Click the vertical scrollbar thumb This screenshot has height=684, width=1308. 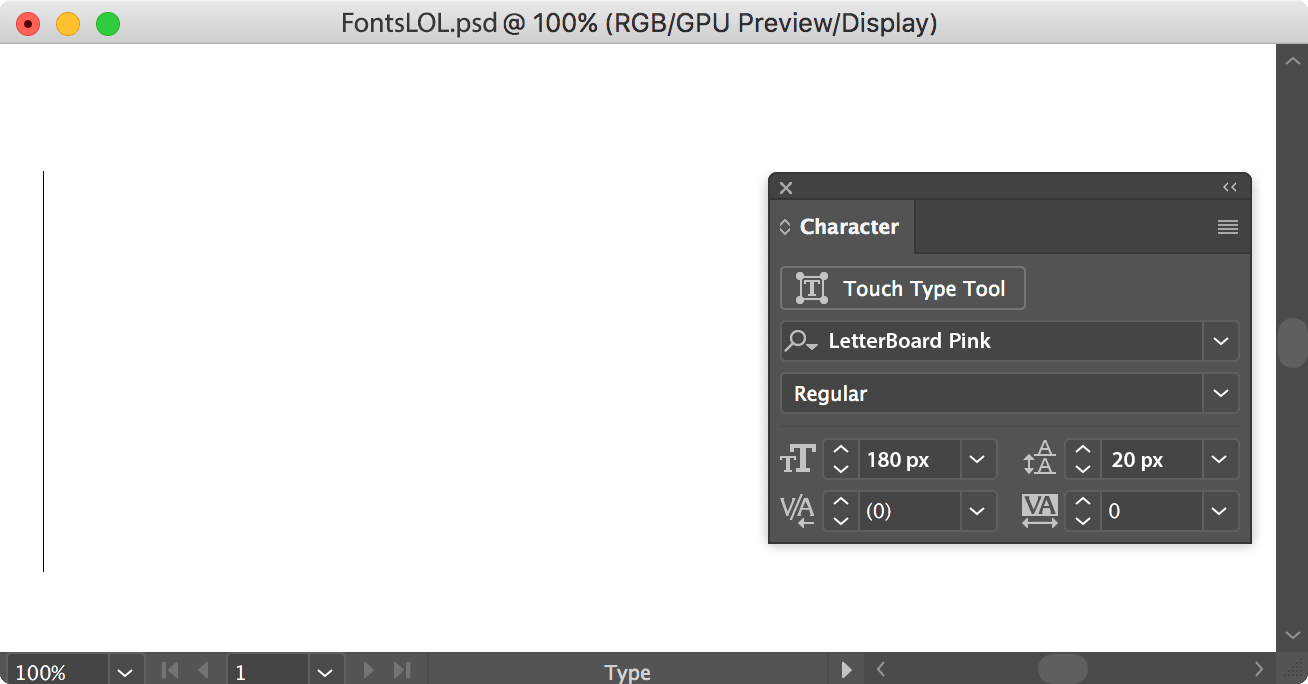click(x=1293, y=343)
